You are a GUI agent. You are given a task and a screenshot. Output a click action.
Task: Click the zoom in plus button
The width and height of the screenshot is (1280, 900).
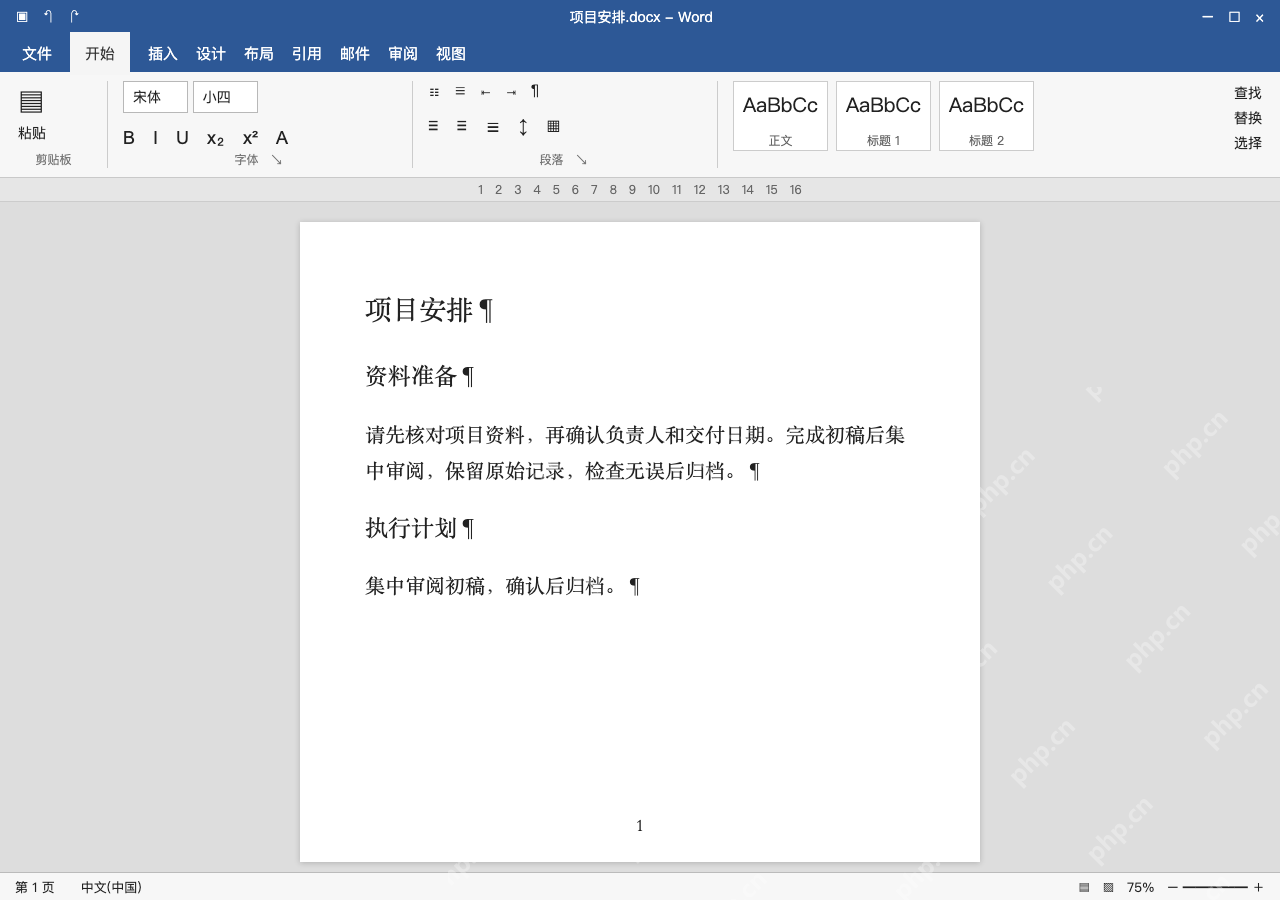coord(1258,887)
